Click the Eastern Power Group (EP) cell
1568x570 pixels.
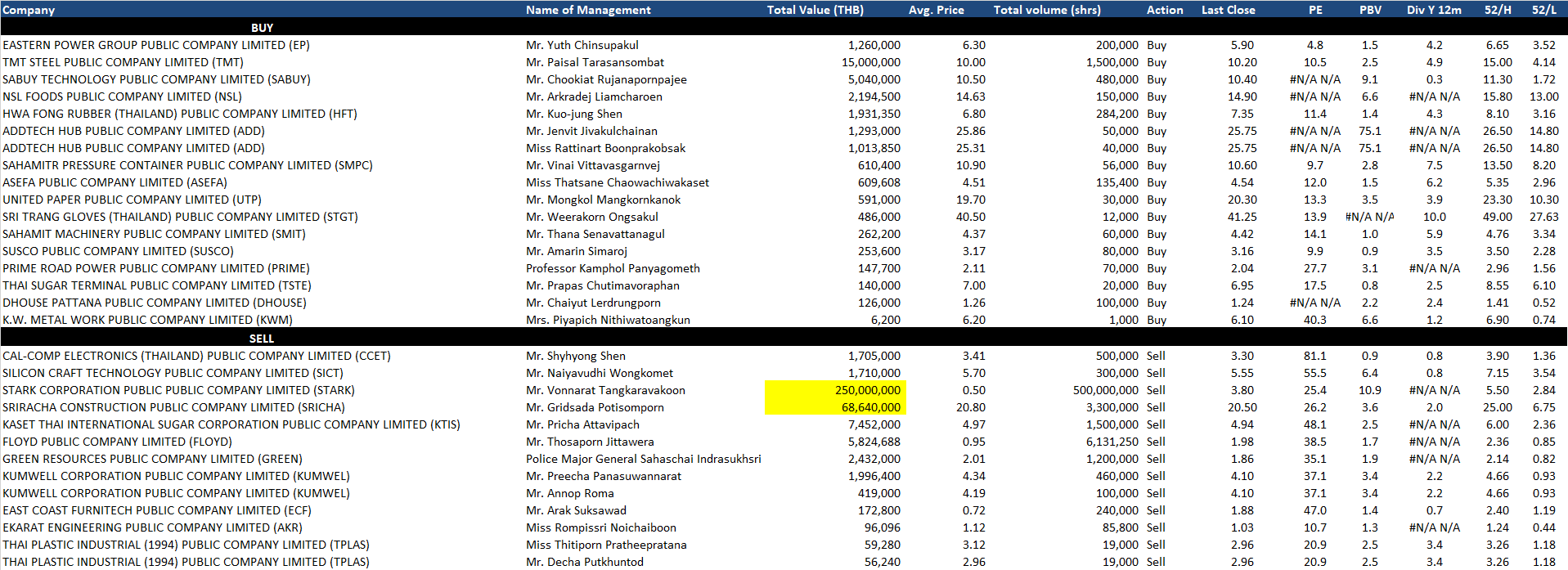[156, 45]
